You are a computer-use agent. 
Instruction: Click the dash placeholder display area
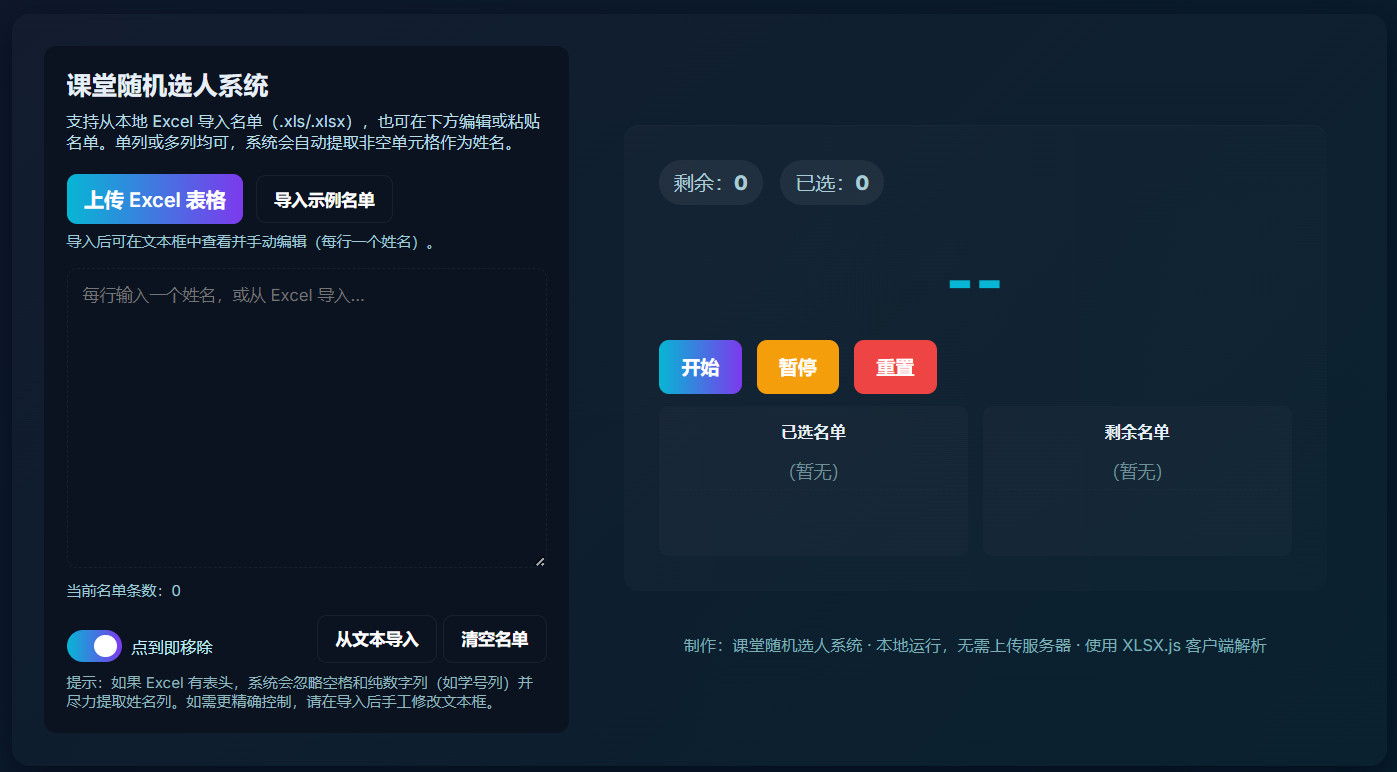click(x=974, y=284)
